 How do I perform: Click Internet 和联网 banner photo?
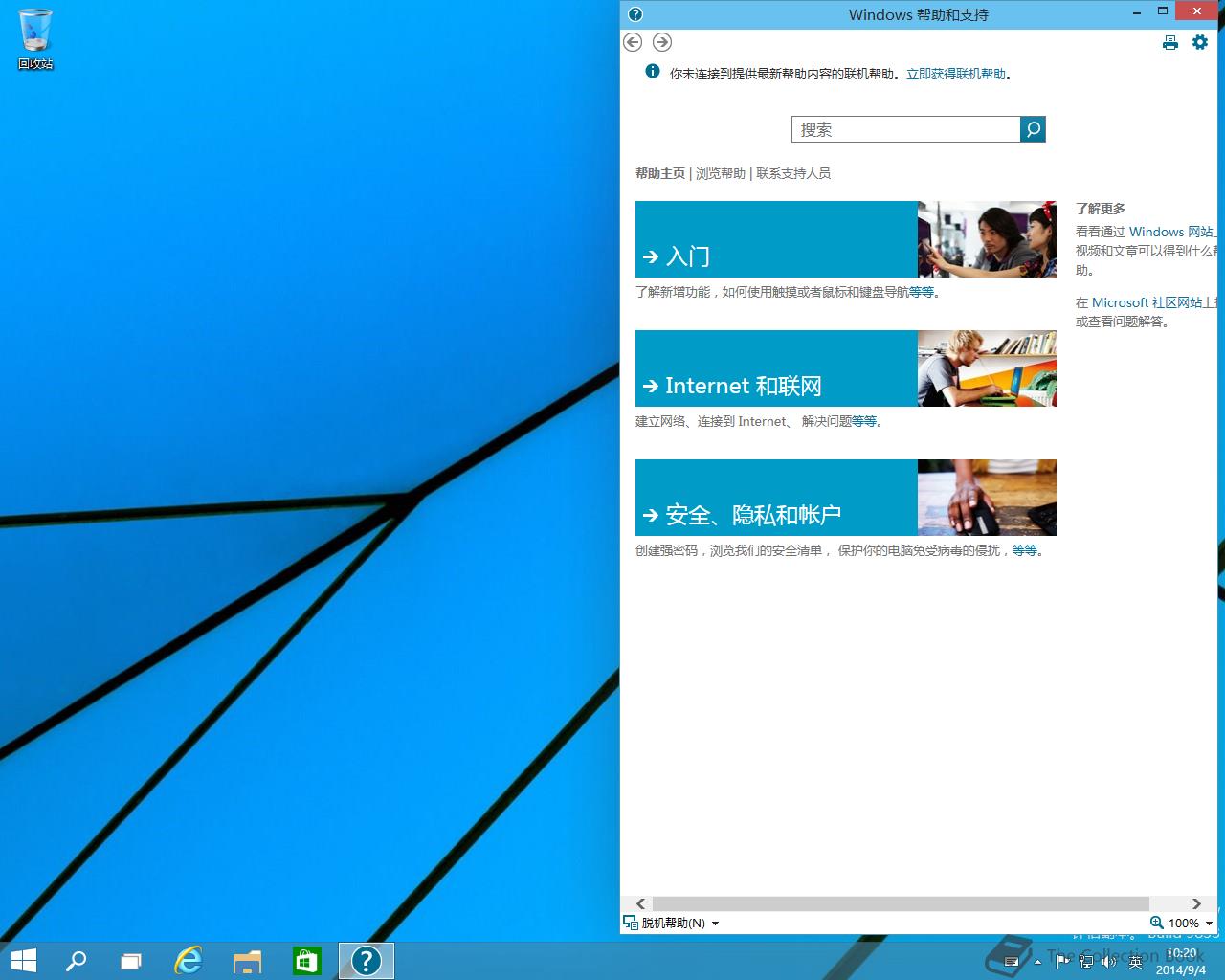click(x=987, y=368)
